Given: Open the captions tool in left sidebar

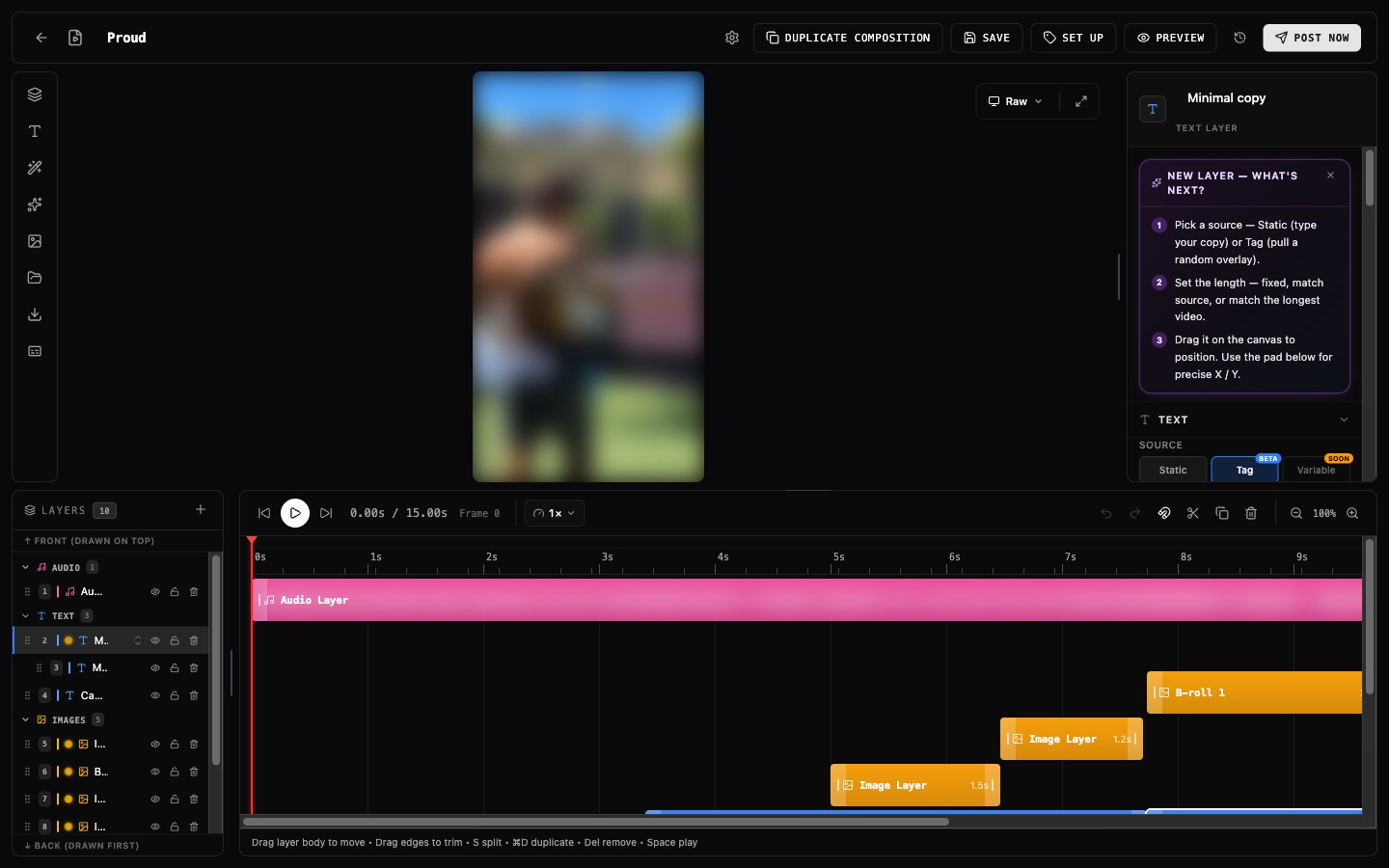Looking at the screenshot, I should pos(35,351).
